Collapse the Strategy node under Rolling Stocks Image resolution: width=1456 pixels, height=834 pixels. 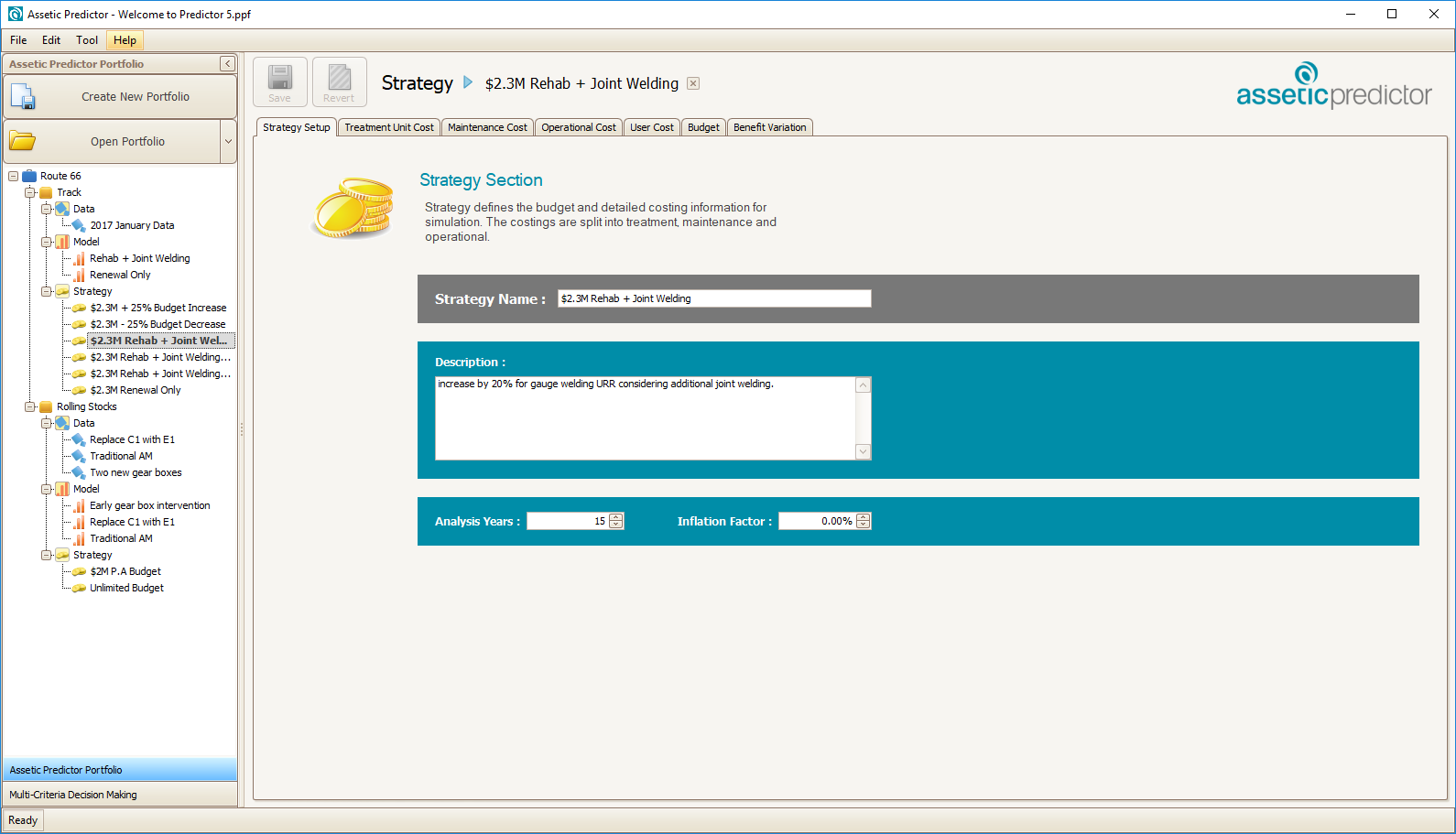pyautogui.click(x=47, y=555)
